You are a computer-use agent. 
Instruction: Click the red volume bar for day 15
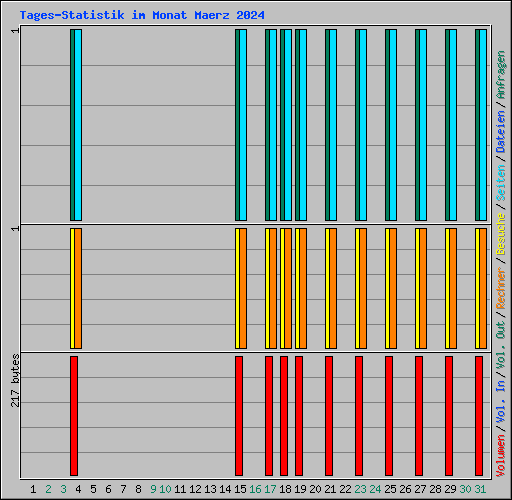pyautogui.click(x=239, y=416)
